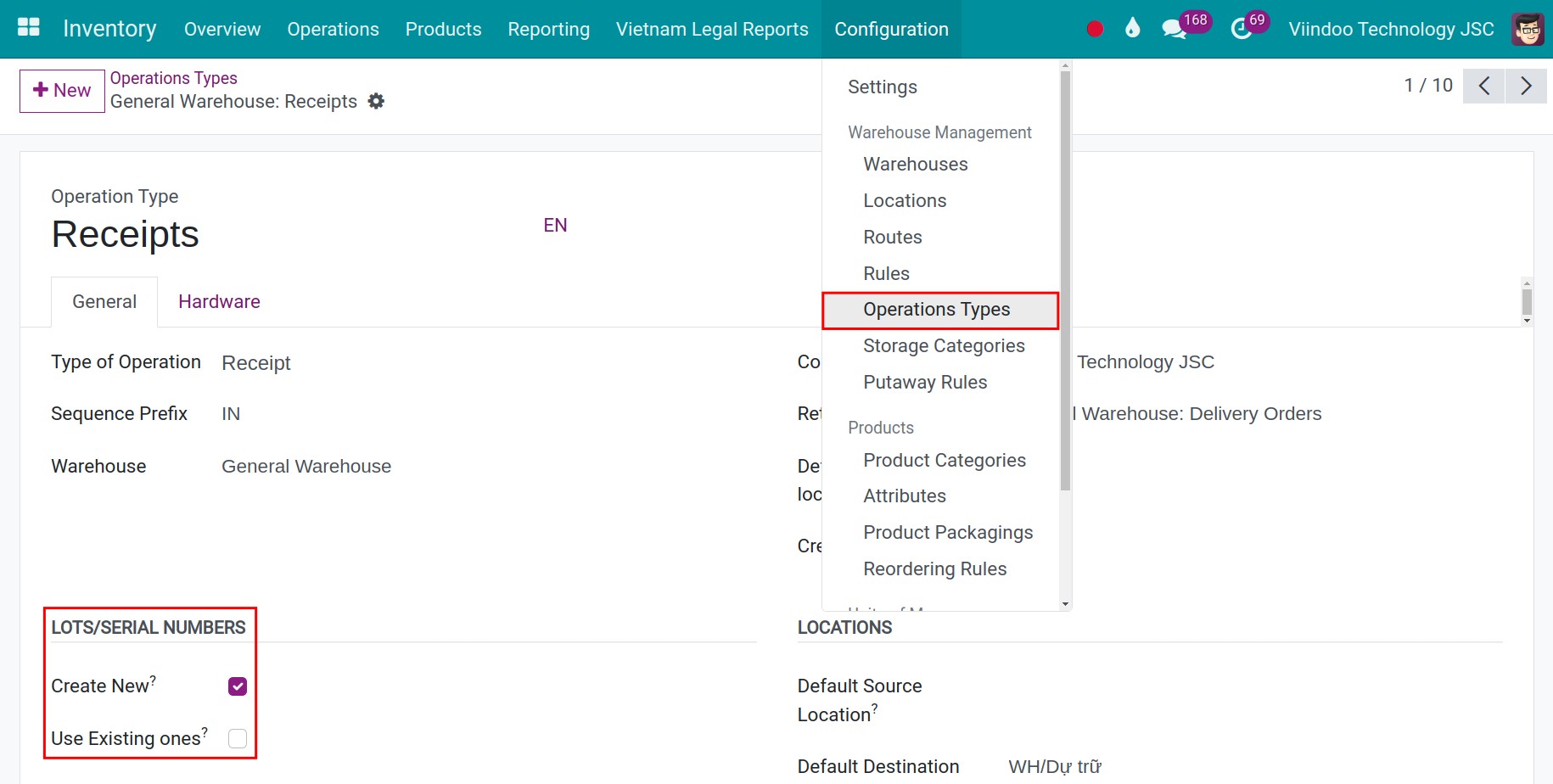The image size is (1553, 784).
Task: Click Default Destination WH/Dự trữ value
Action: coord(1054,767)
